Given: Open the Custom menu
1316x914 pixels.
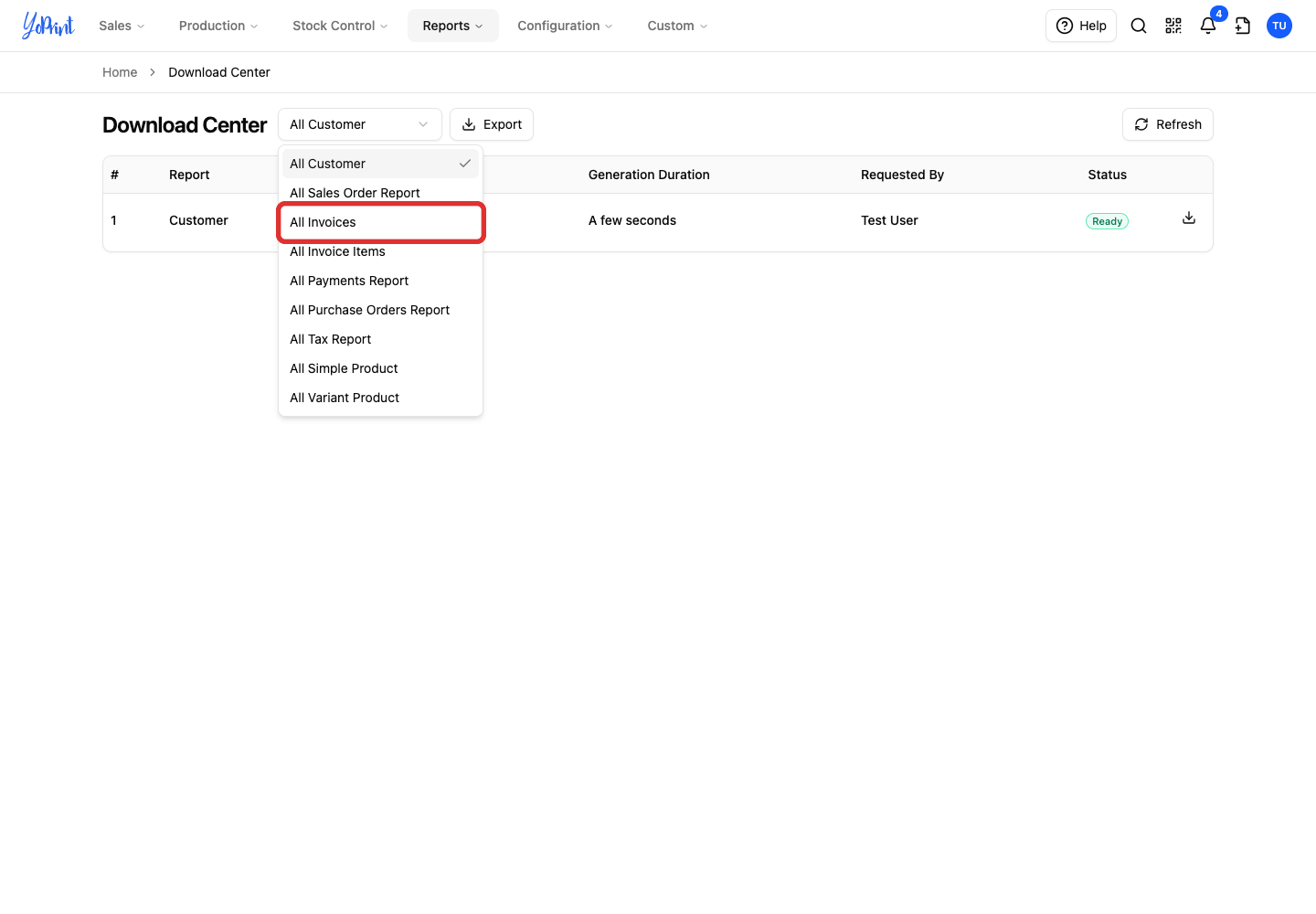Looking at the screenshot, I should pyautogui.click(x=677, y=26).
